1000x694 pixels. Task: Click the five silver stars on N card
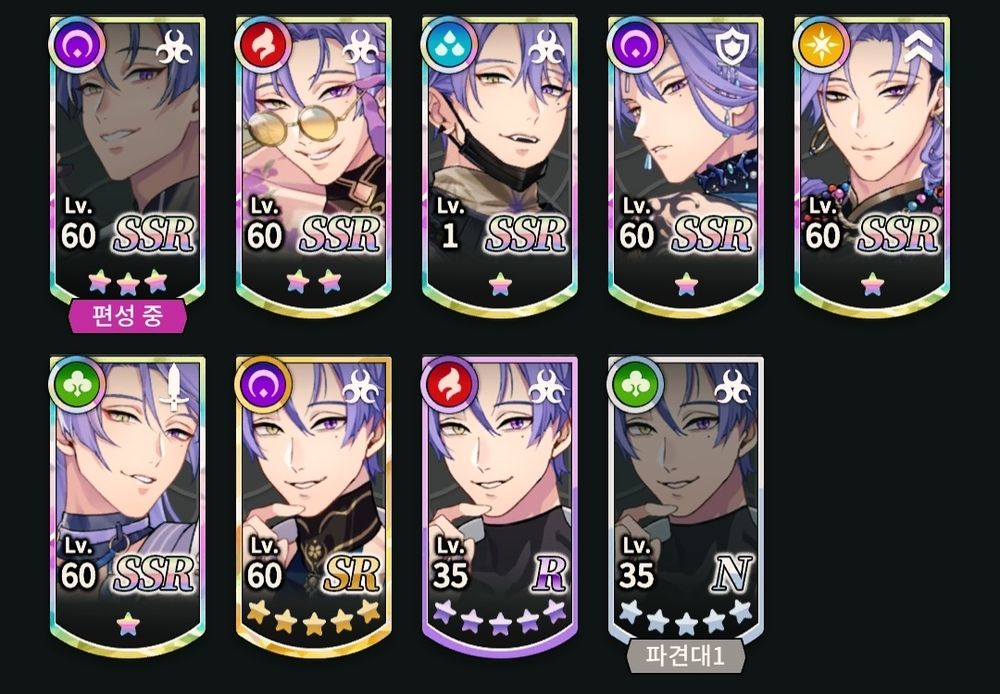click(686, 616)
